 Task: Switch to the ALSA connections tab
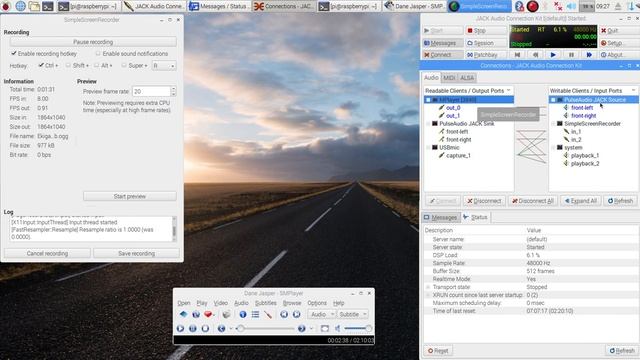point(467,78)
